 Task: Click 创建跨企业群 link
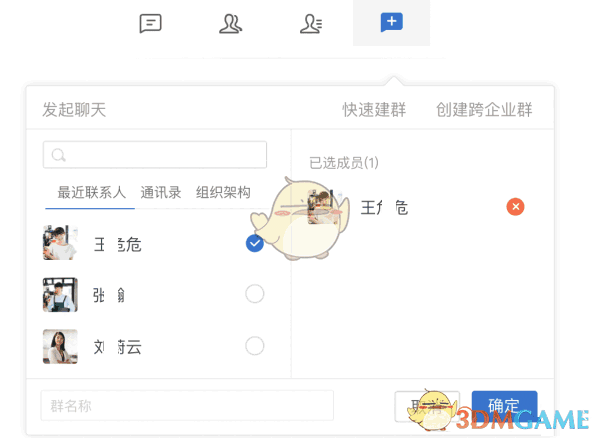484,110
